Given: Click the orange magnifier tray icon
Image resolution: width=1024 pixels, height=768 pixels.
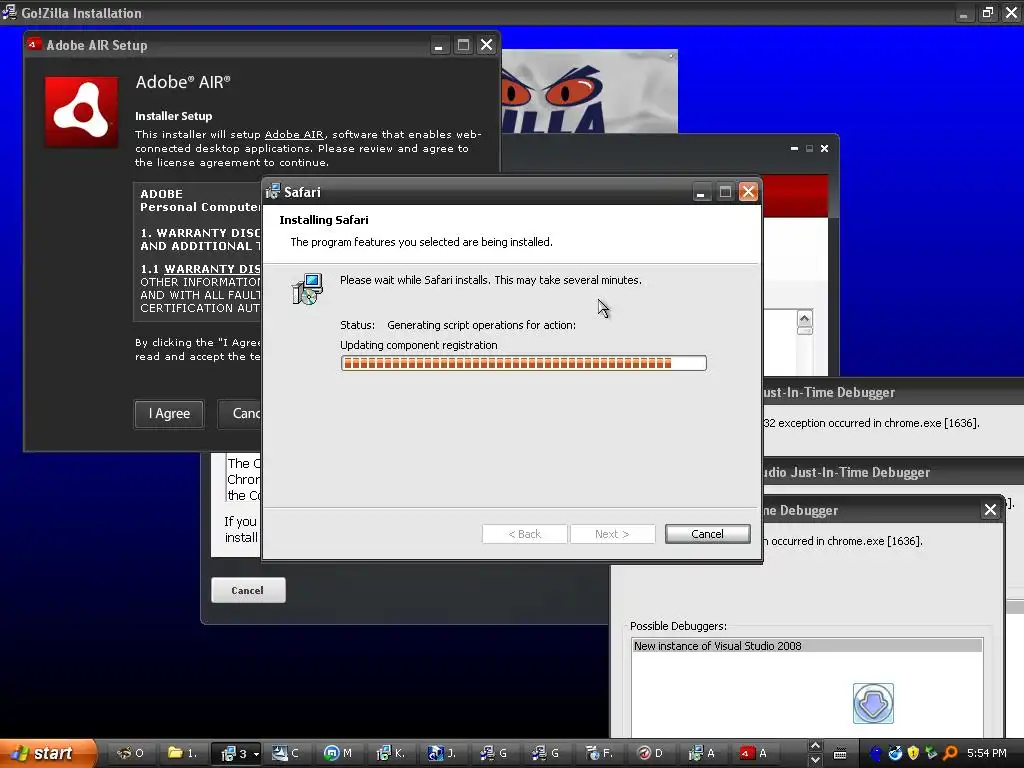Looking at the screenshot, I should (950, 753).
